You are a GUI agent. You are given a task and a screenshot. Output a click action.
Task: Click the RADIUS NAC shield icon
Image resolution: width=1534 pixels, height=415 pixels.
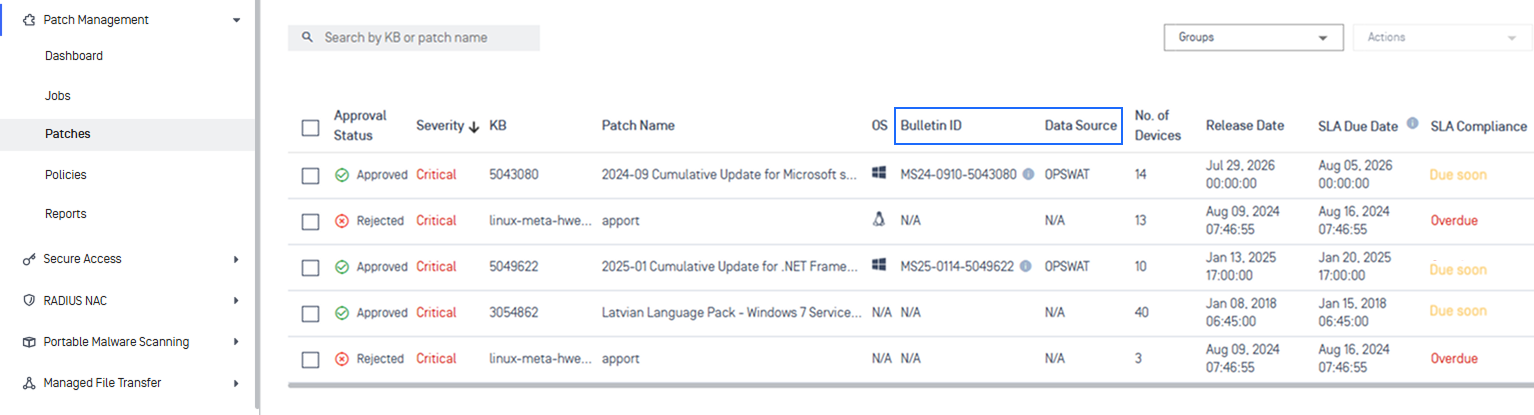(x=28, y=300)
